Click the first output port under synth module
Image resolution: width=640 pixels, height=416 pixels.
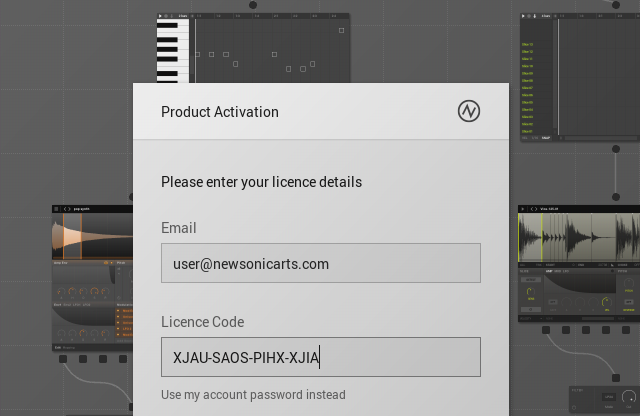tap(63, 359)
